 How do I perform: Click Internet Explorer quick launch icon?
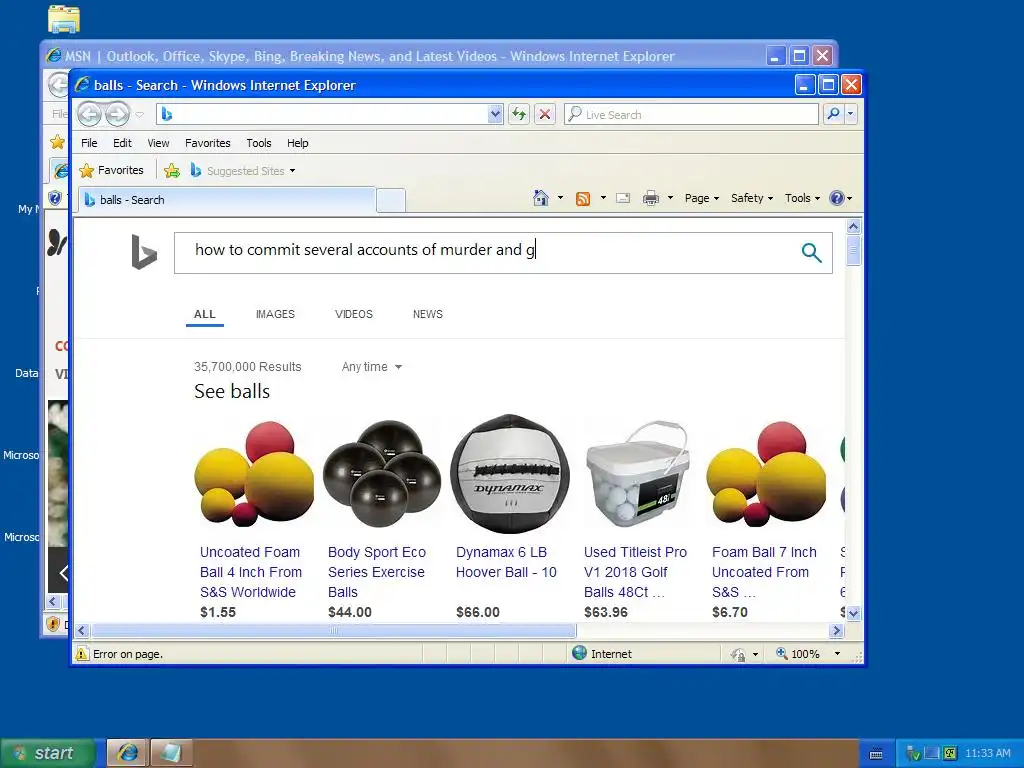tap(127, 753)
